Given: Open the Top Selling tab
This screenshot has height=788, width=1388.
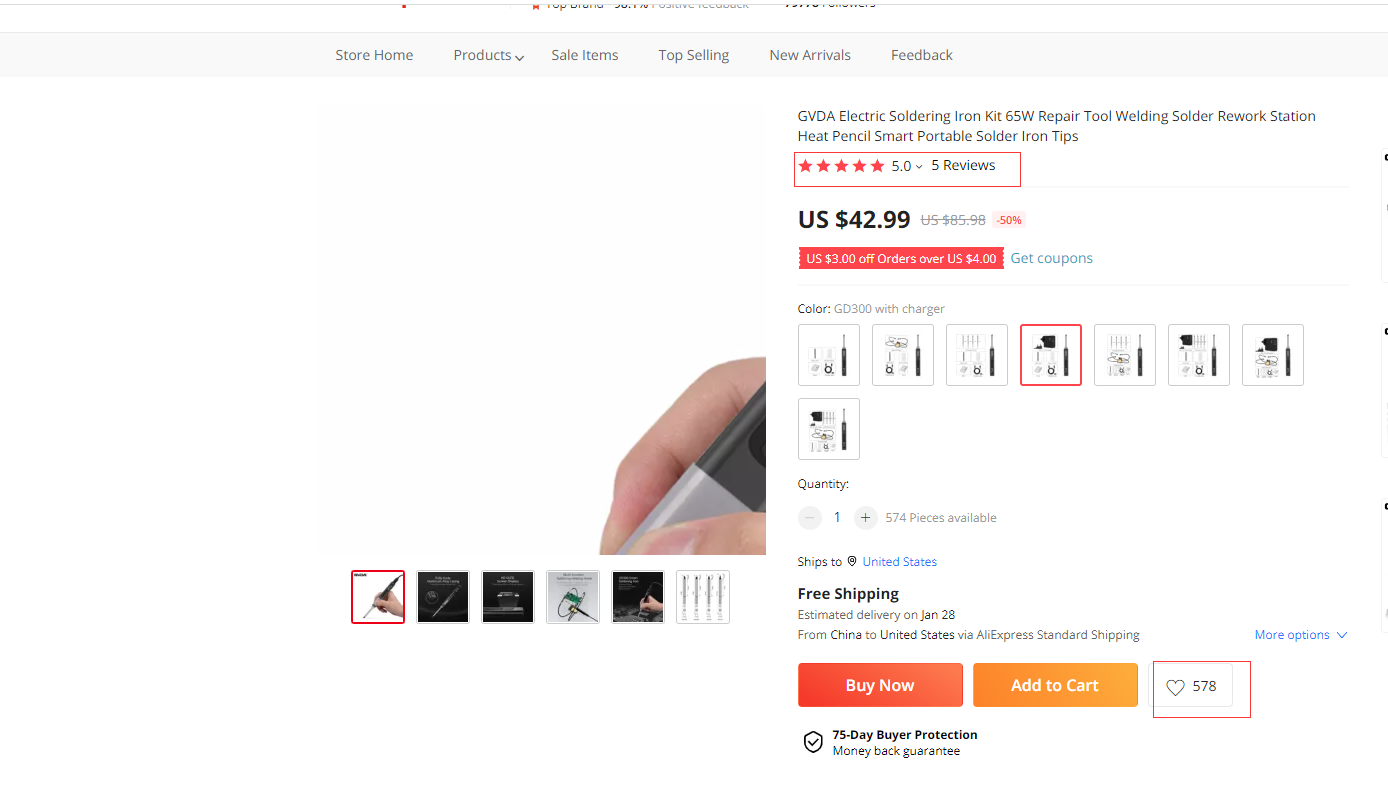Looking at the screenshot, I should pyautogui.click(x=693, y=56).
